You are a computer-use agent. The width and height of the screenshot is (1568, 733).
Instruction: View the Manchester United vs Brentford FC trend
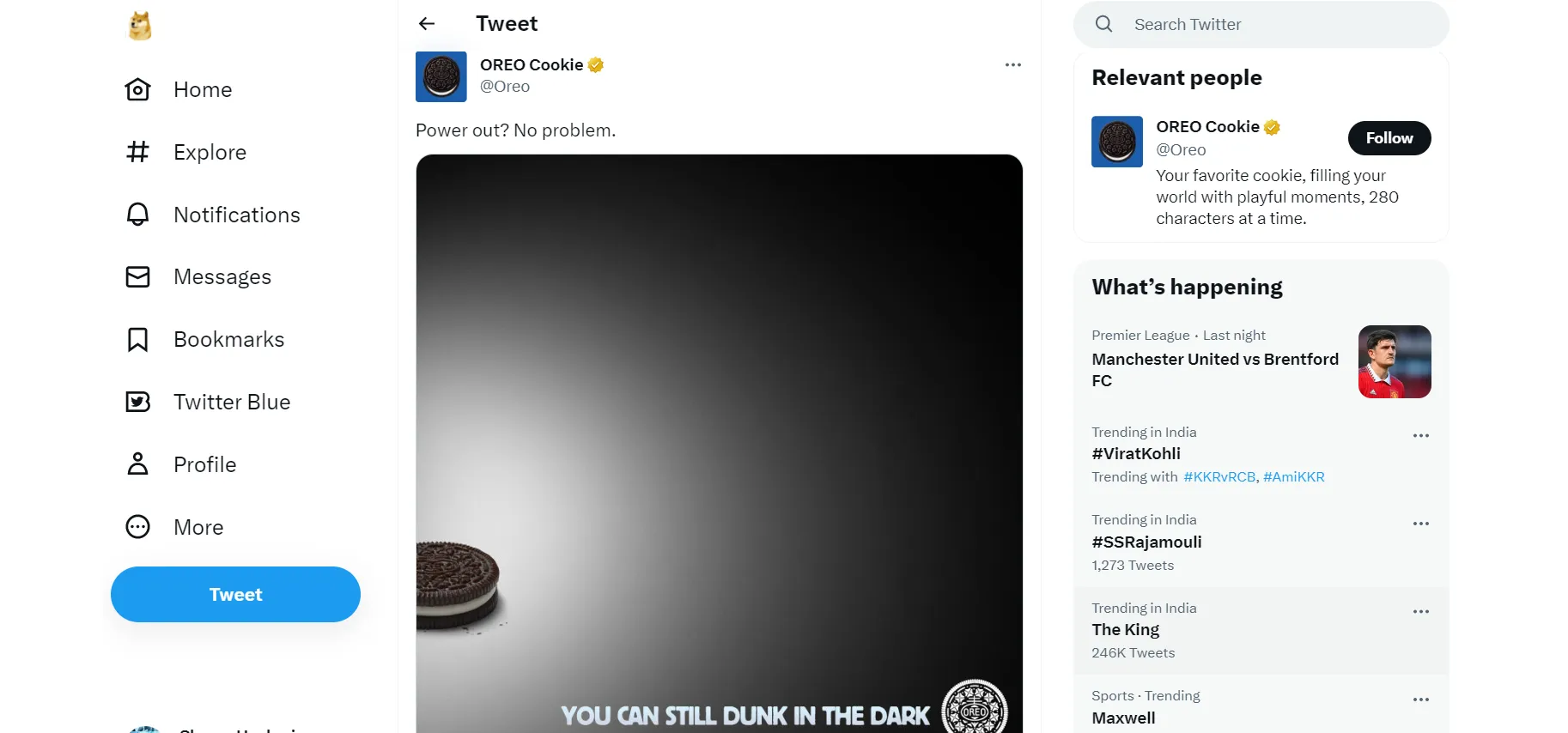1214,370
